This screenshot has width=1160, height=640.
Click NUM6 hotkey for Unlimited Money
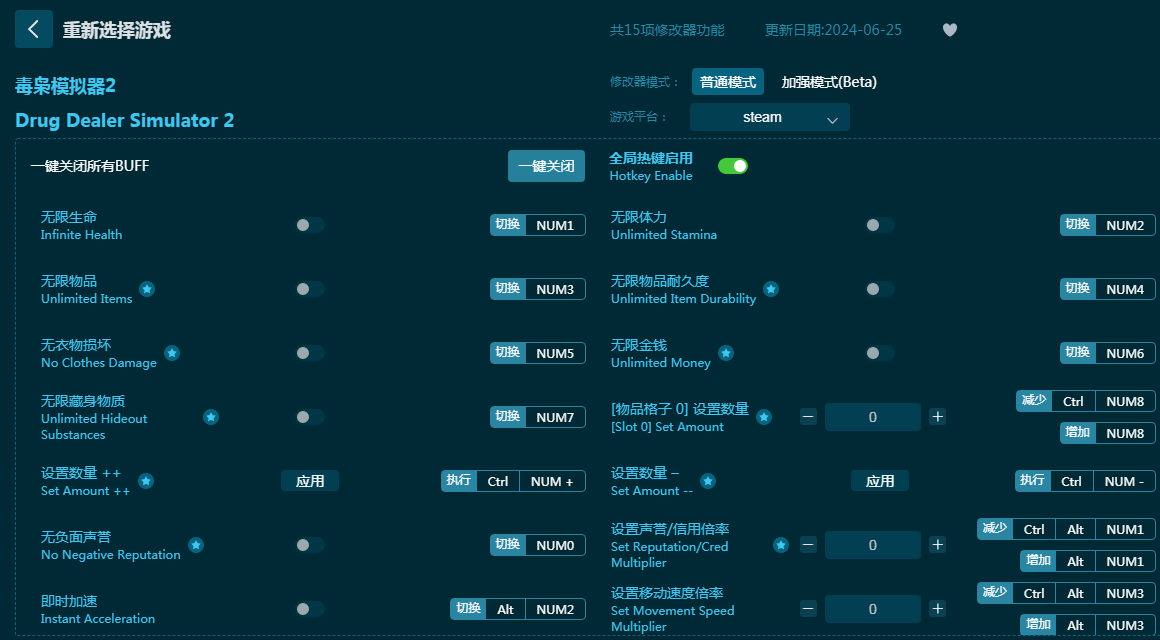pyautogui.click(x=1125, y=353)
